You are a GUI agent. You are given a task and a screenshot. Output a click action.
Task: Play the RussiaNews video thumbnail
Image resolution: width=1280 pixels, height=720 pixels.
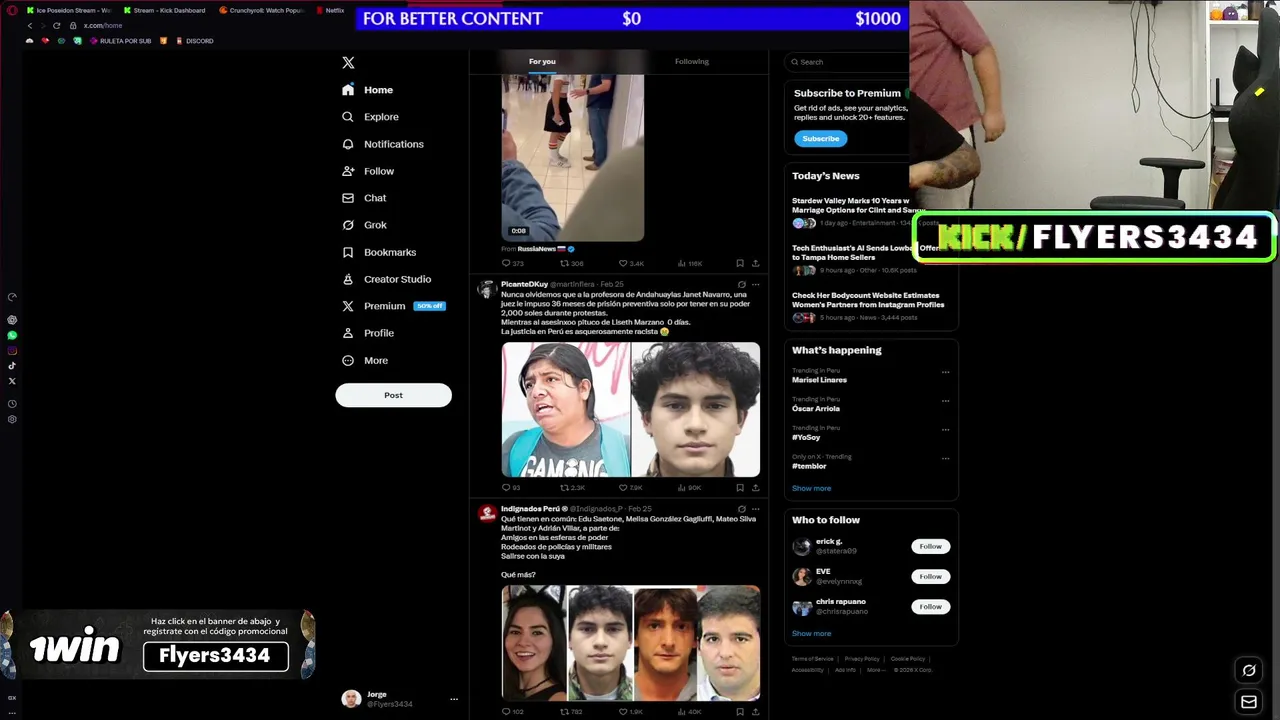573,158
